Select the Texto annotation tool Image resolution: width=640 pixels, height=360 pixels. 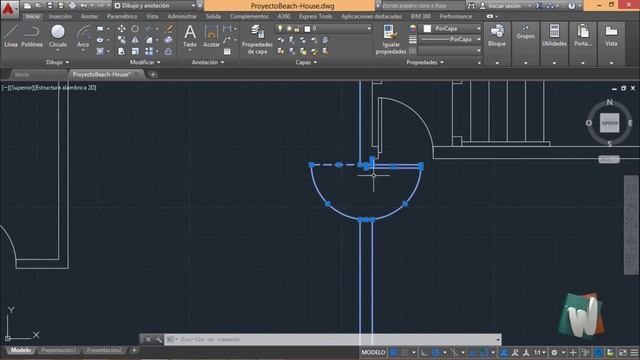190,36
